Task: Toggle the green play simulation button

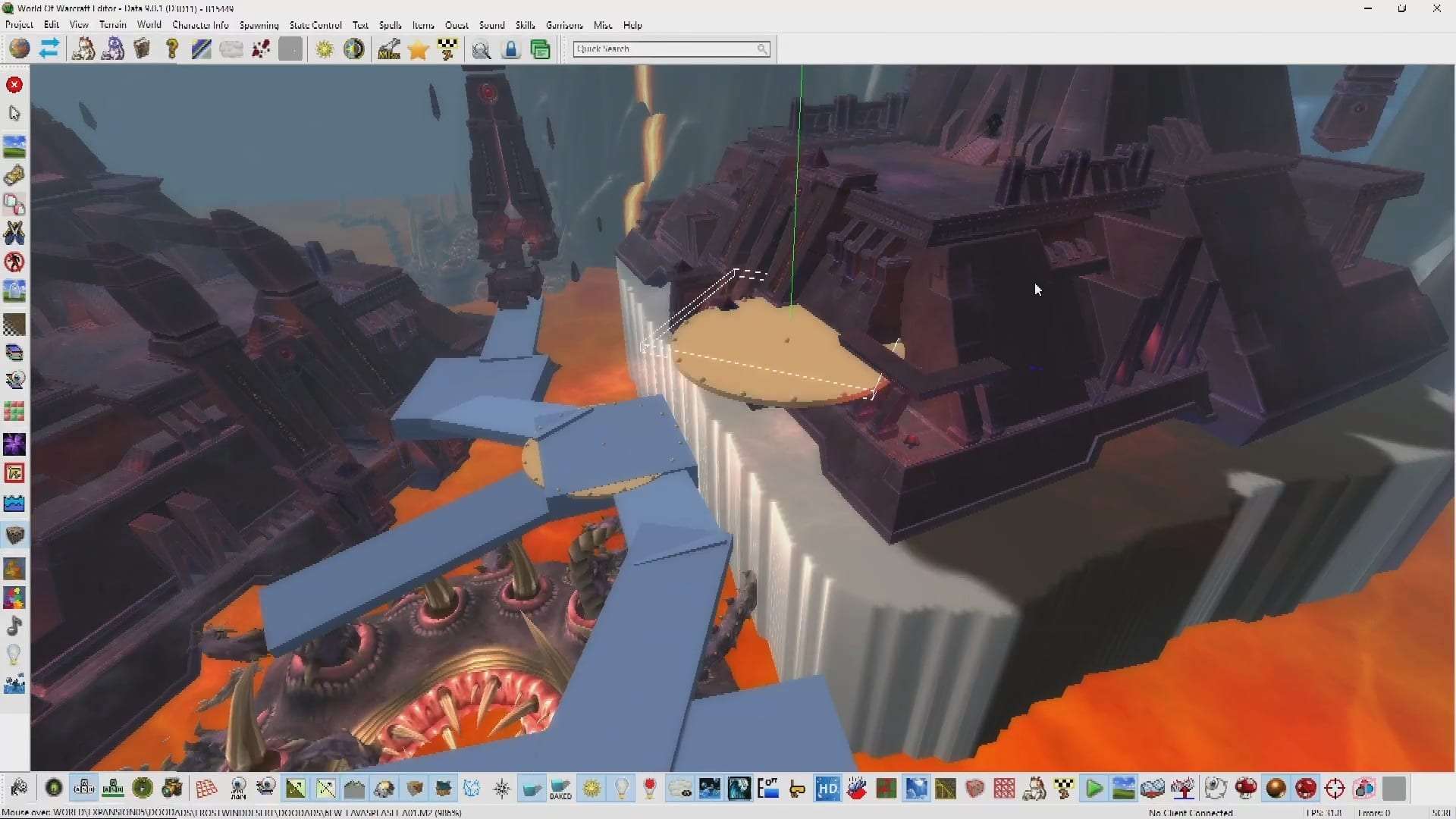Action: point(1094,789)
